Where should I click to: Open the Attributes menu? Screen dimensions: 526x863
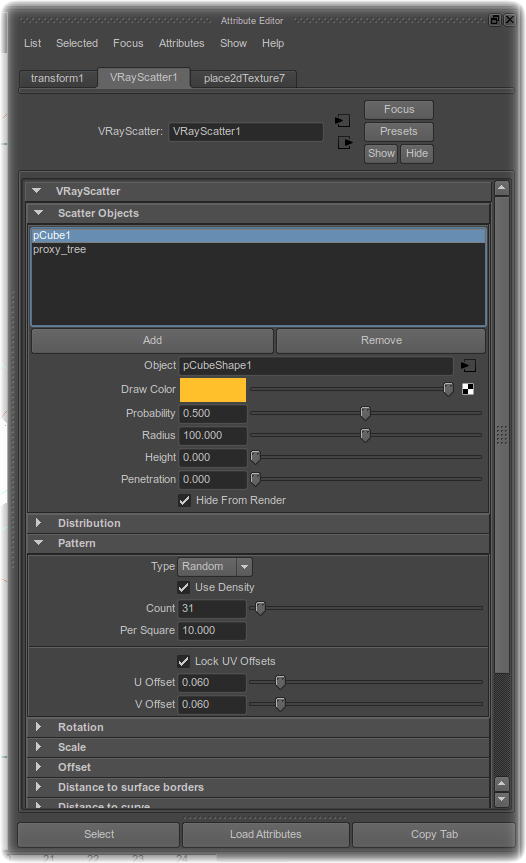pos(182,43)
